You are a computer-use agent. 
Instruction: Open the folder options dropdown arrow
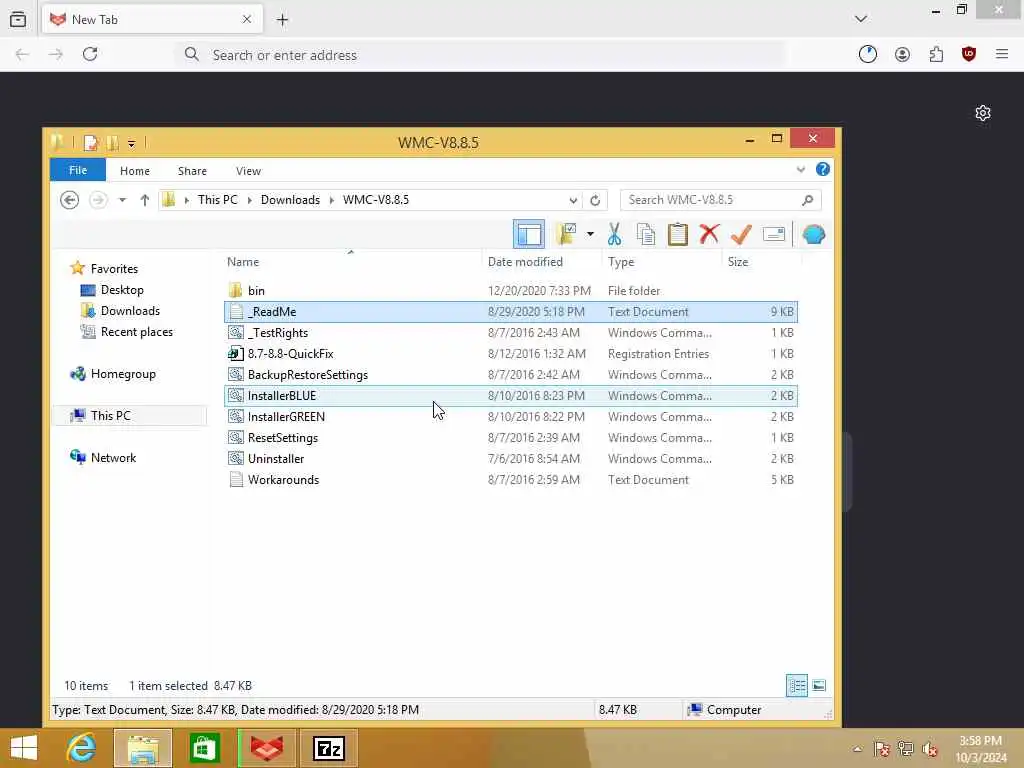pos(590,234)
